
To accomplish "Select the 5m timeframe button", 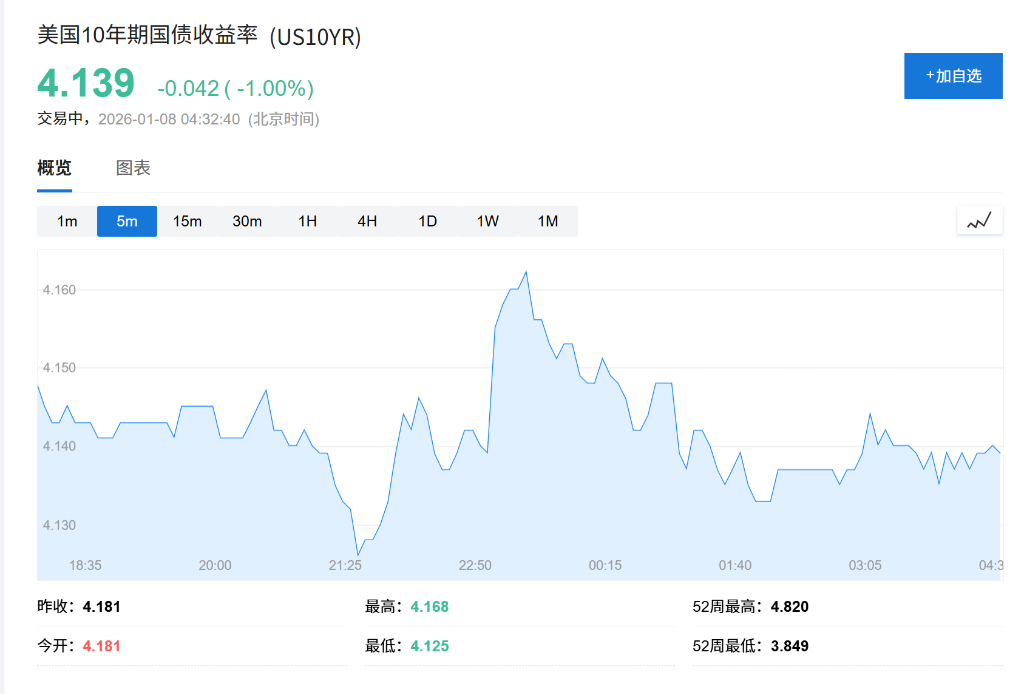I will 126,221.
